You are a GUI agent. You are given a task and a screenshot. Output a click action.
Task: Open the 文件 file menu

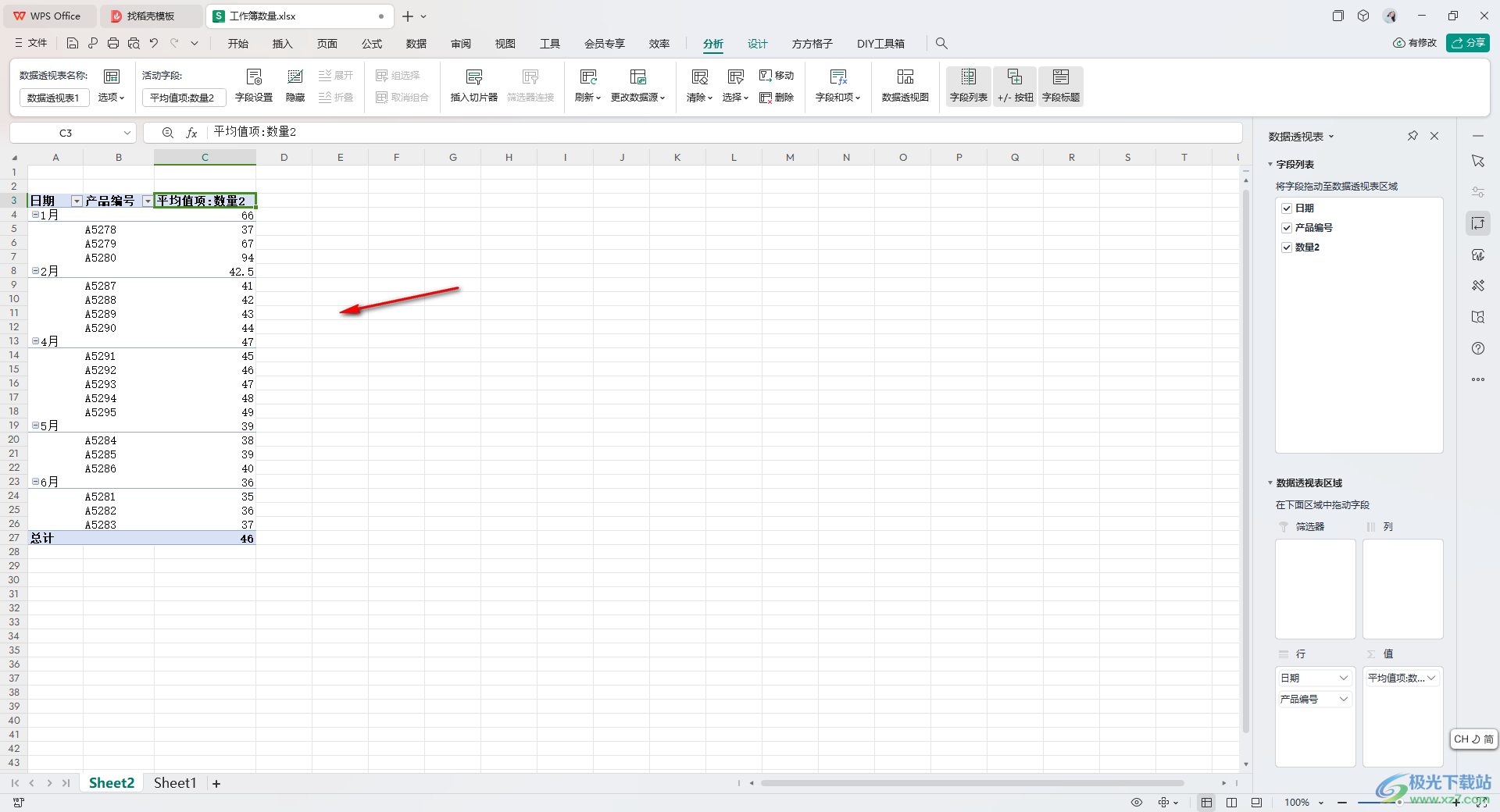click(30, 44)
